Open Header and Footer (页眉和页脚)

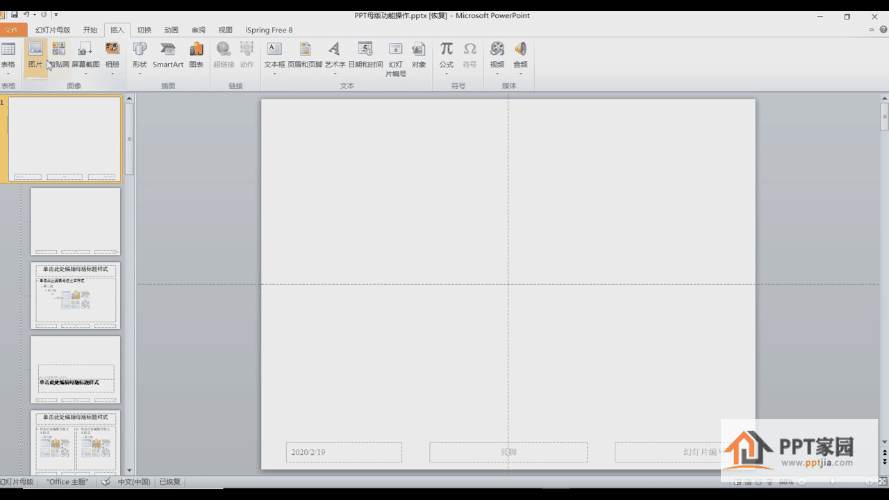coord(305,56)
